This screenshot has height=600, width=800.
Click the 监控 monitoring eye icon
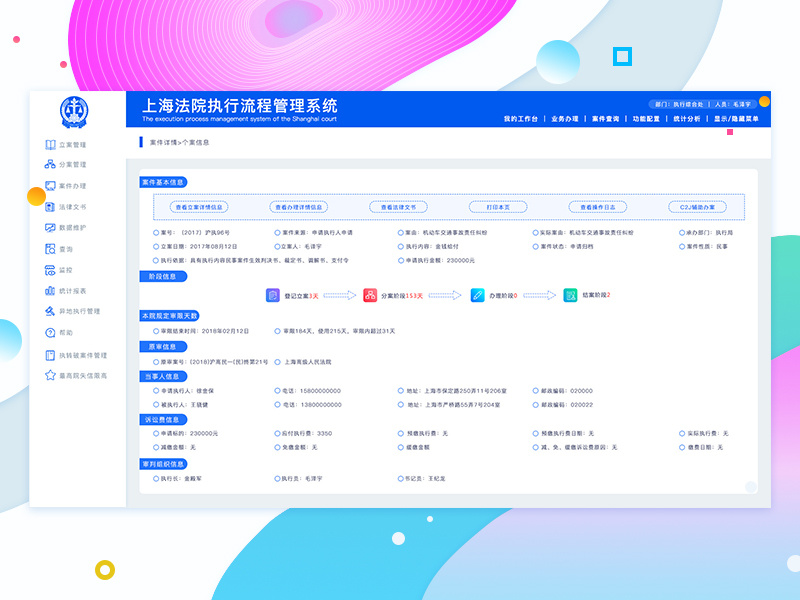click(x=50, y=270)
